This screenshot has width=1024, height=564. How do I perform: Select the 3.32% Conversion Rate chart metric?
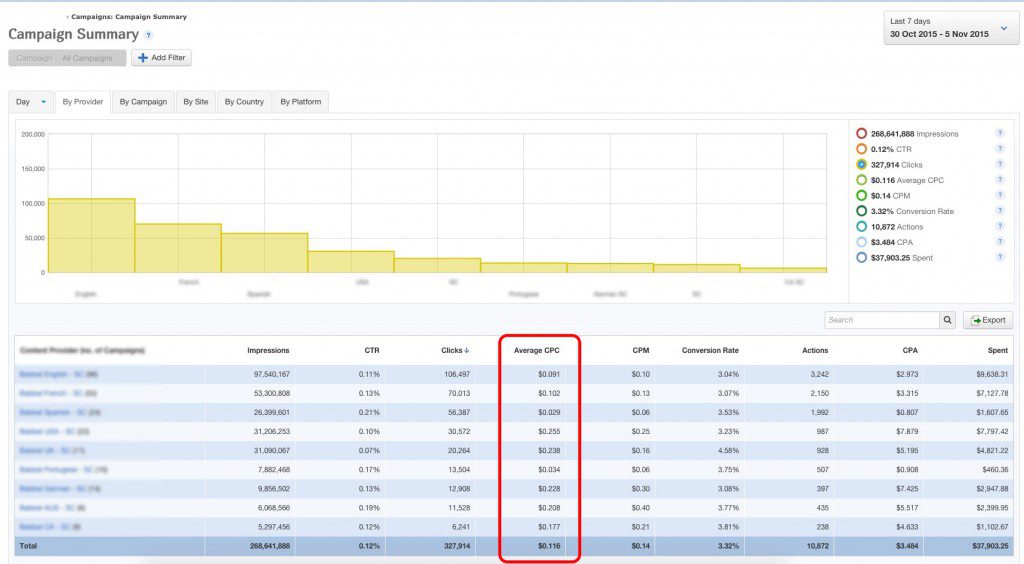[861, 211]
